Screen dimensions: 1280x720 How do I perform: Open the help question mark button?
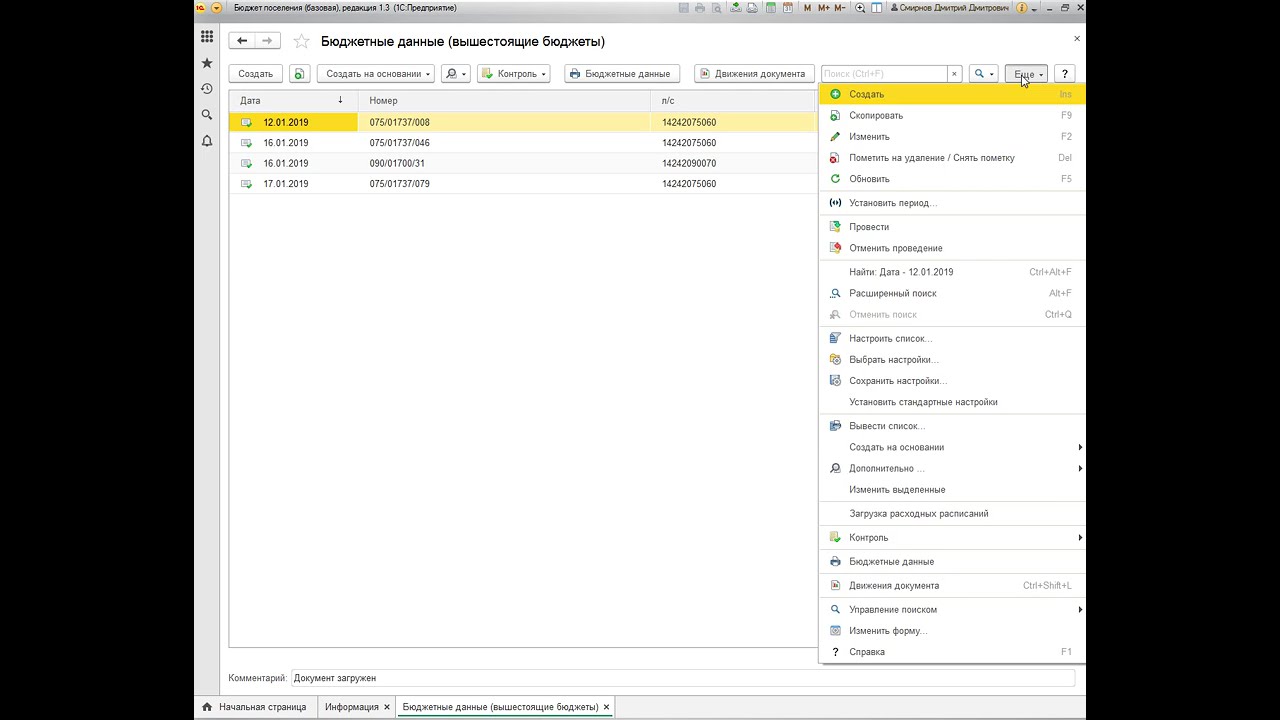pos(1065,74)
